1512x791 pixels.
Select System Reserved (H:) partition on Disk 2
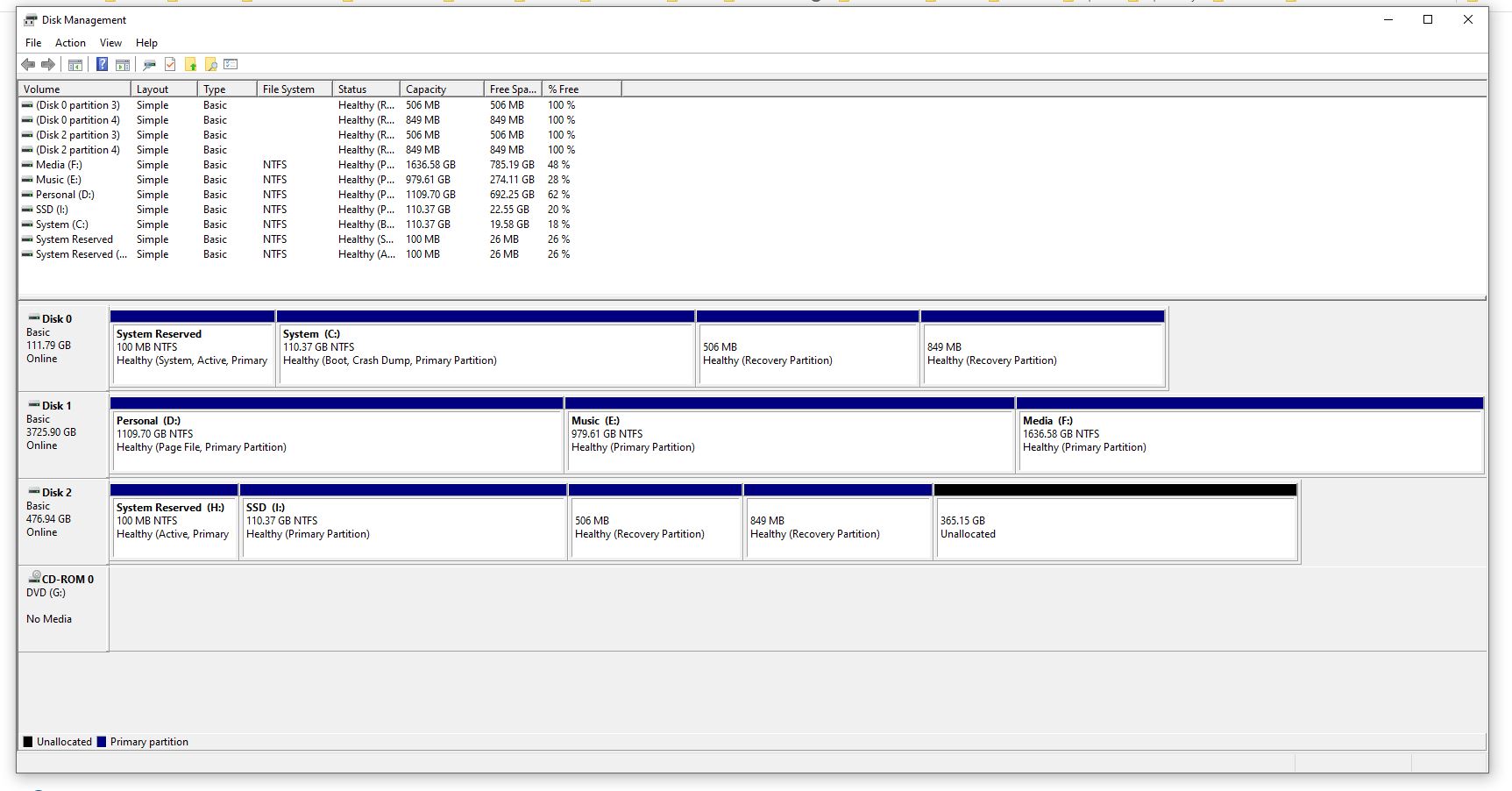pyautogui.click(x=174, y=521)
